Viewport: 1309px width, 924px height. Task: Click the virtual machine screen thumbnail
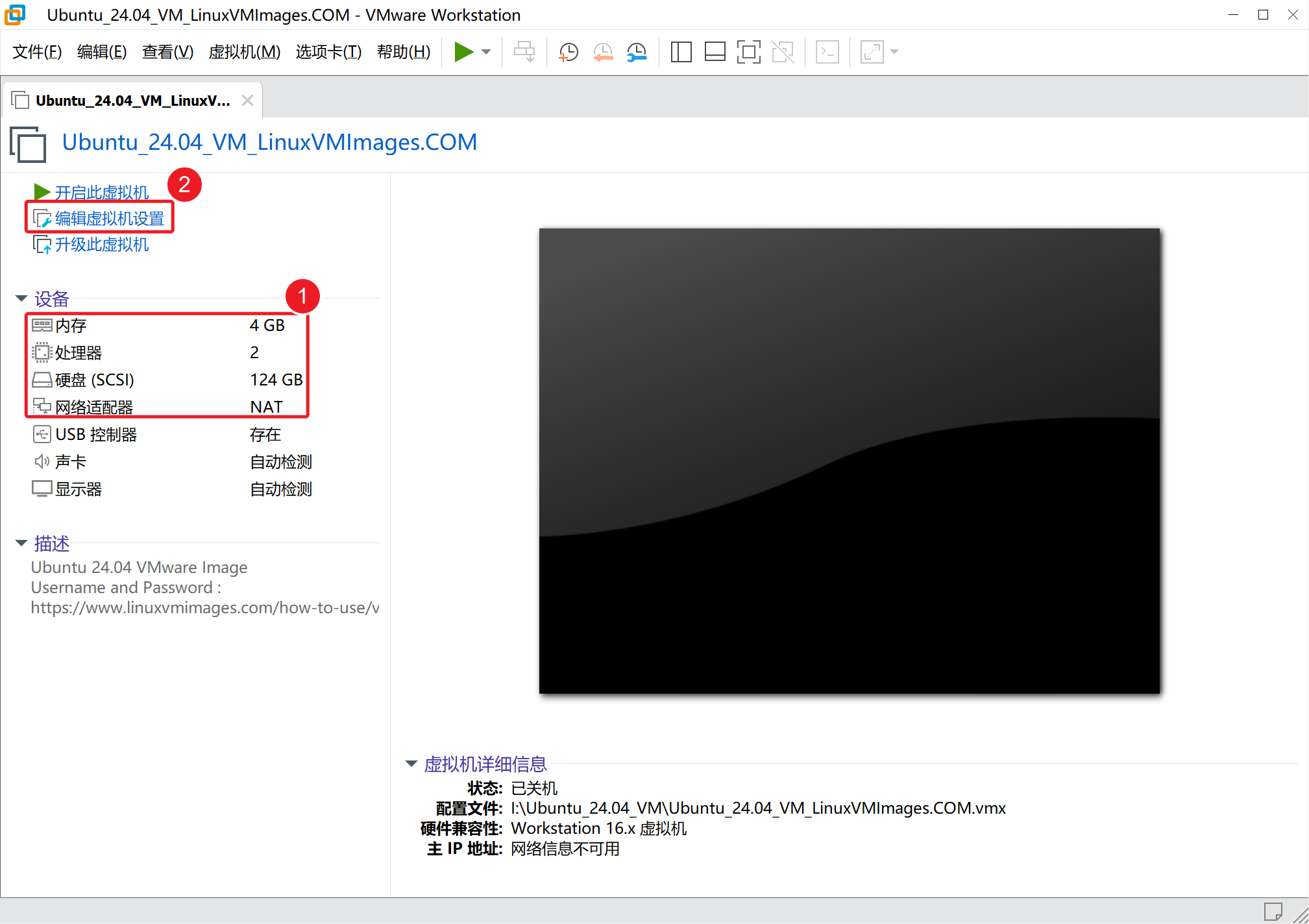849,461
